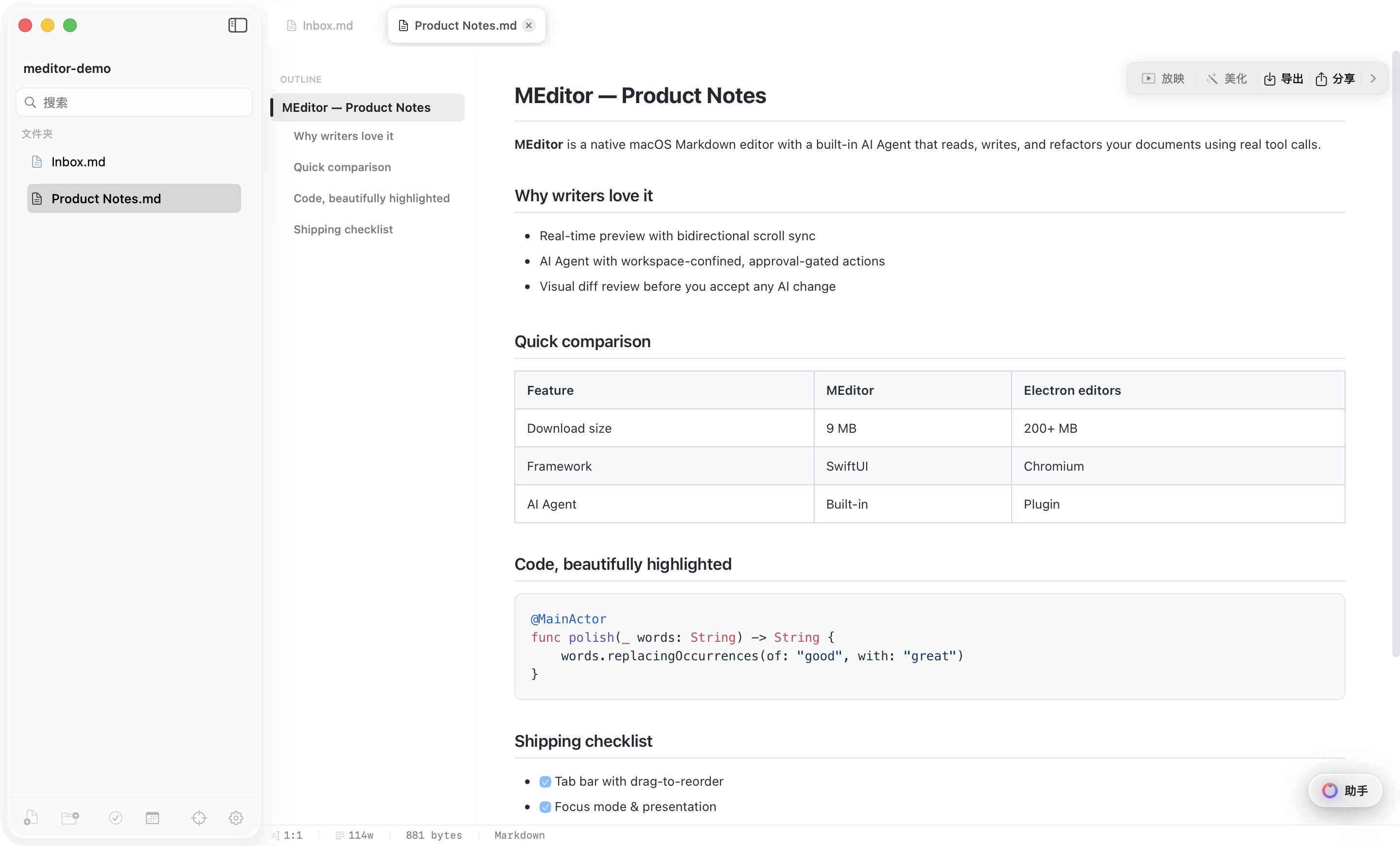Click the 'Markdown' language in status bar
The width and height of the screenshot is (1400, 846).
(519, 835)
